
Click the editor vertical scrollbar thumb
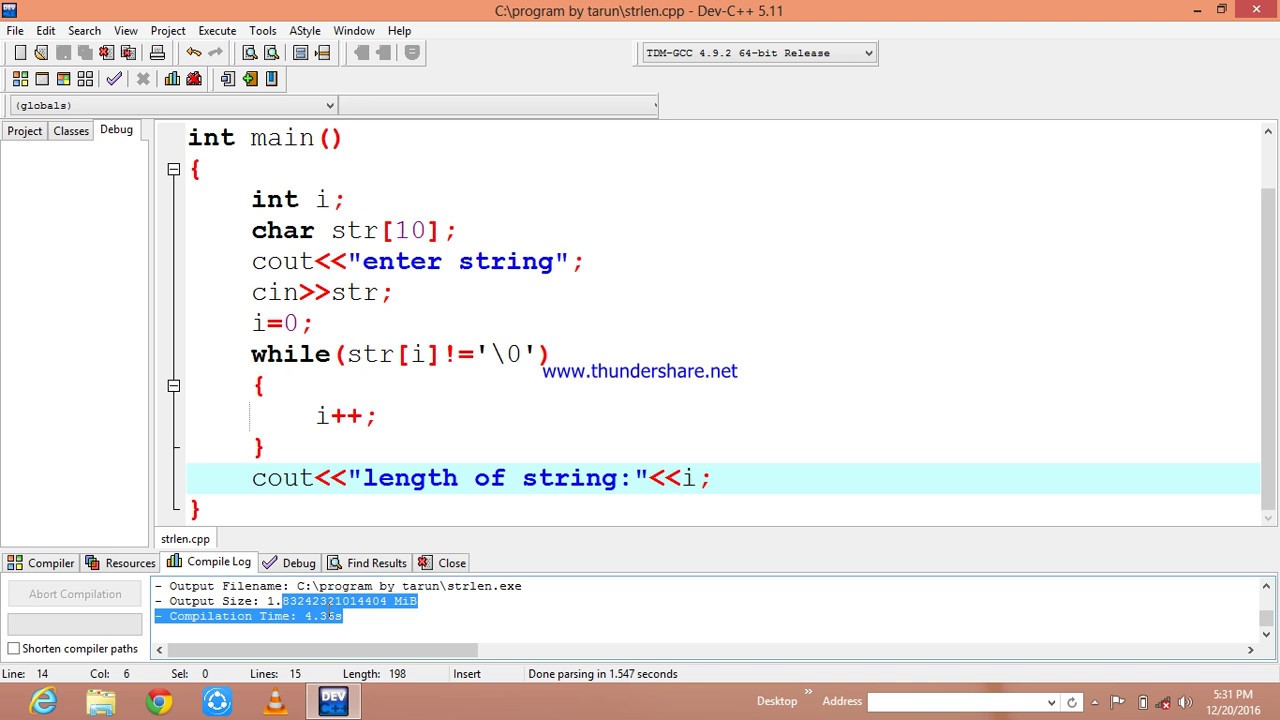[1268, 348]
